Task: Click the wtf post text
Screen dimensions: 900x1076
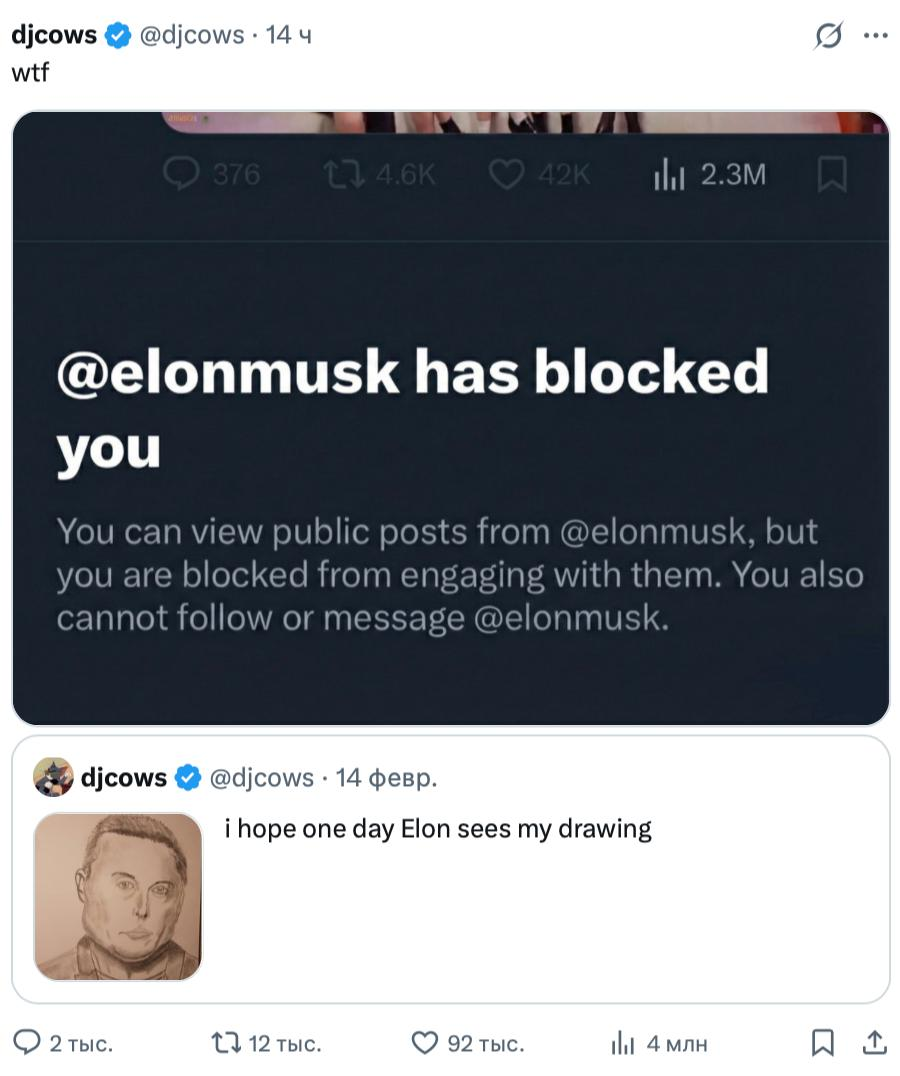Action: pos(29,72)
